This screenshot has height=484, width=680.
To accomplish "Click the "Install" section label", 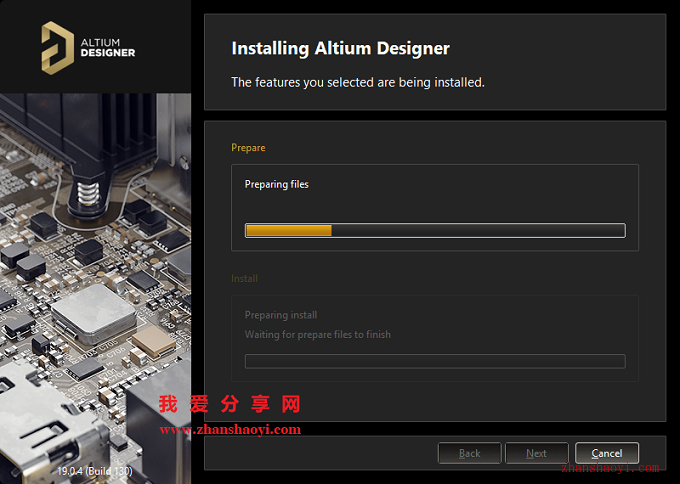I will [x=244, y=278].
